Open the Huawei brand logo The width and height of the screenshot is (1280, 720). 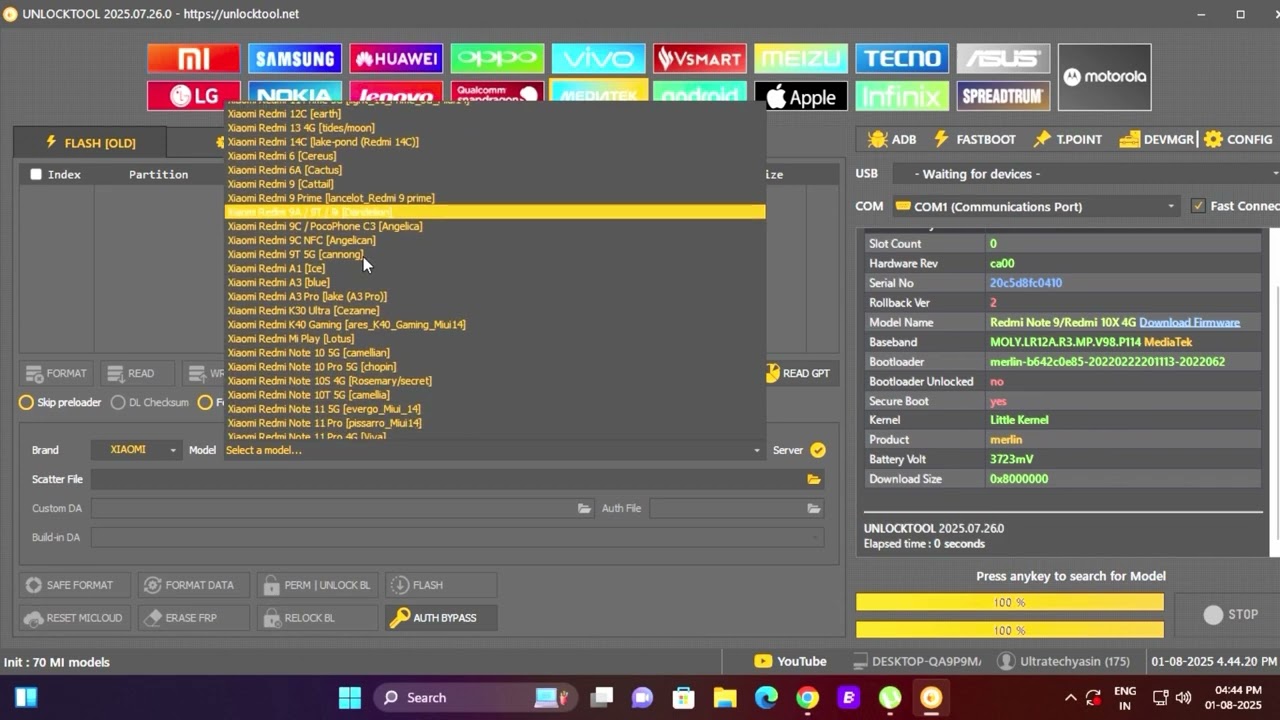[396, 59]
